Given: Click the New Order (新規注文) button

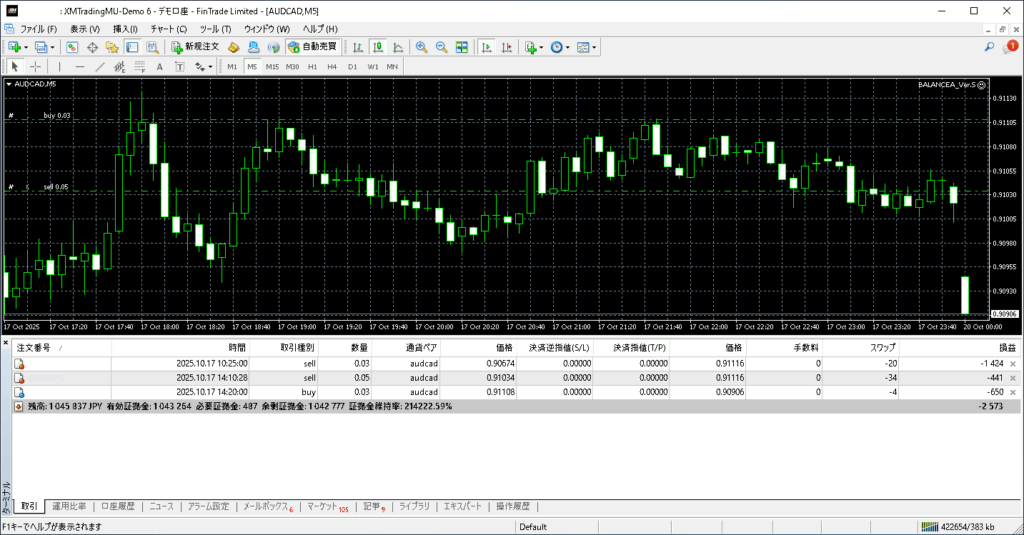Looking at the screenshot, I should pyautogui.click(x=193, y=47).
